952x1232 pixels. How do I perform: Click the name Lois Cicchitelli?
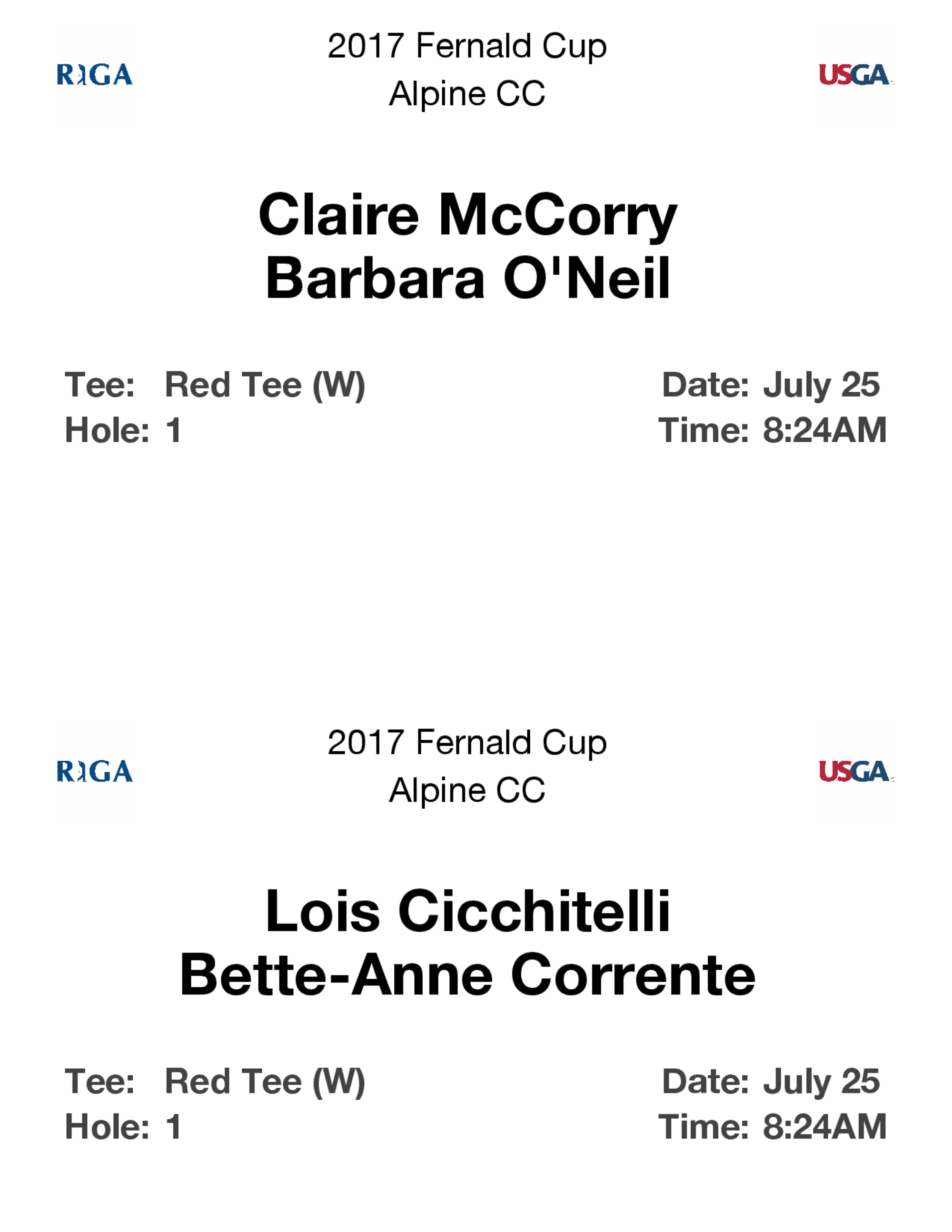click(x=467, y=911)
